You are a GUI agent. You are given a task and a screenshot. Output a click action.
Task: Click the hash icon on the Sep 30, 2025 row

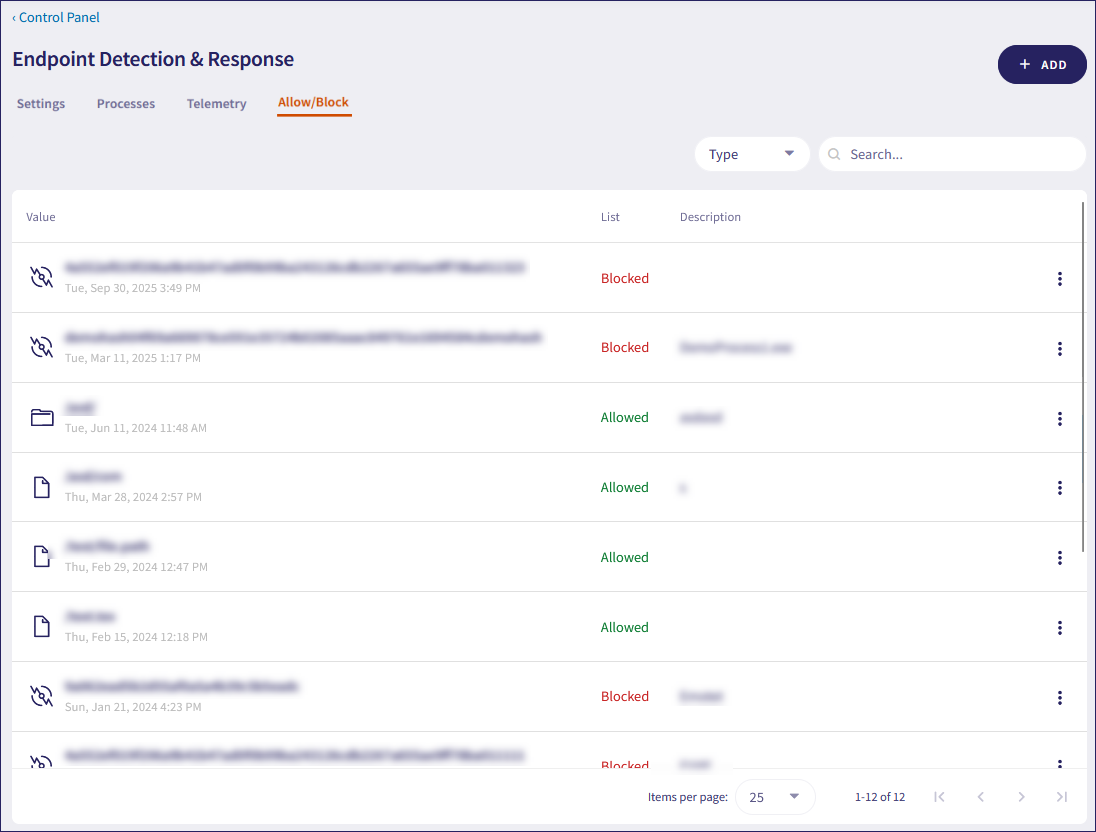(x=42, y=278)
